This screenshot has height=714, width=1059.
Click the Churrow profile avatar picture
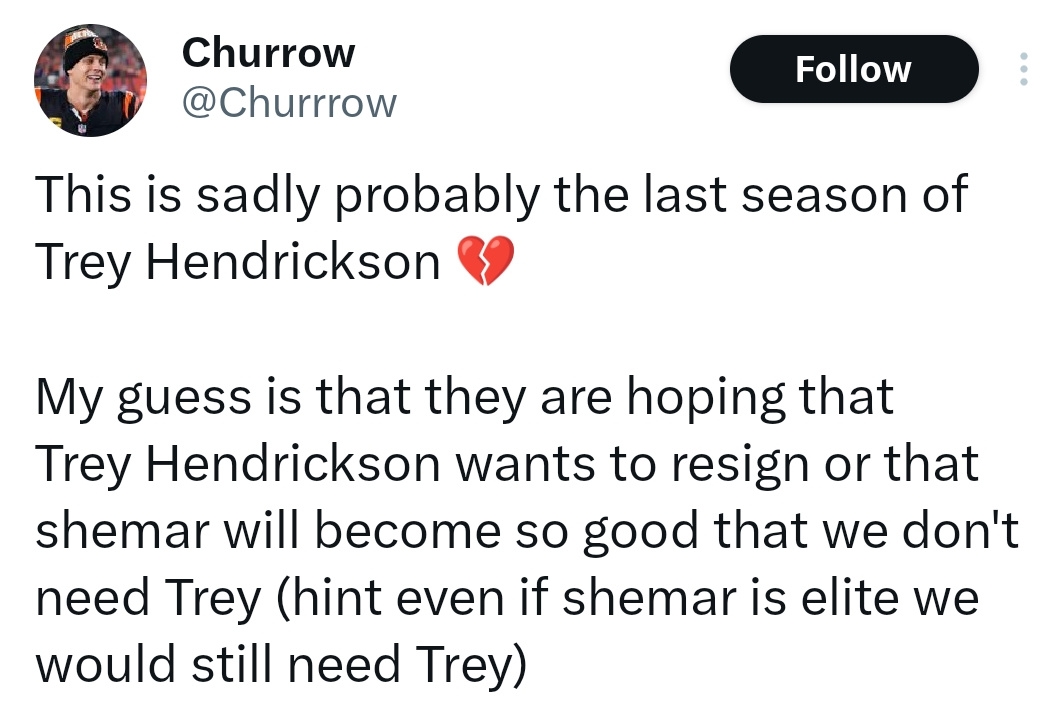click(x=90, y=80)
